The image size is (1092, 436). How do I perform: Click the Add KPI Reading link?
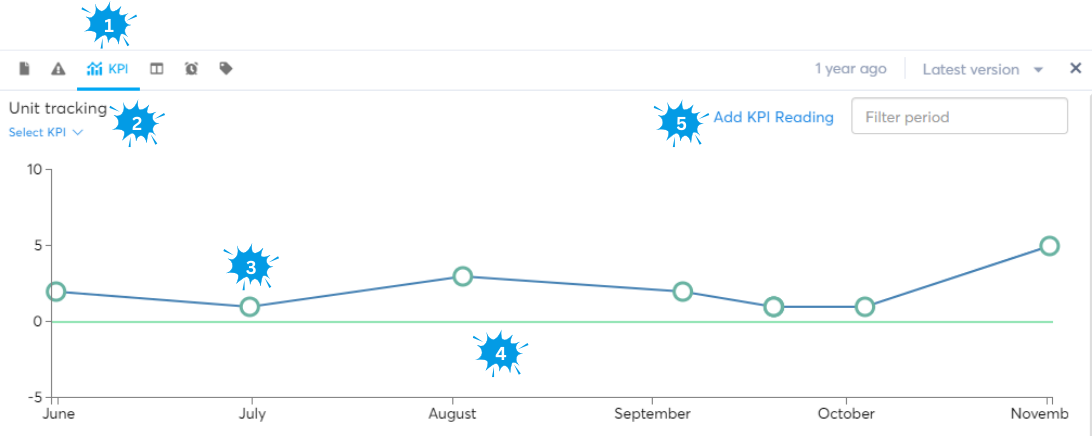point(773,117)
